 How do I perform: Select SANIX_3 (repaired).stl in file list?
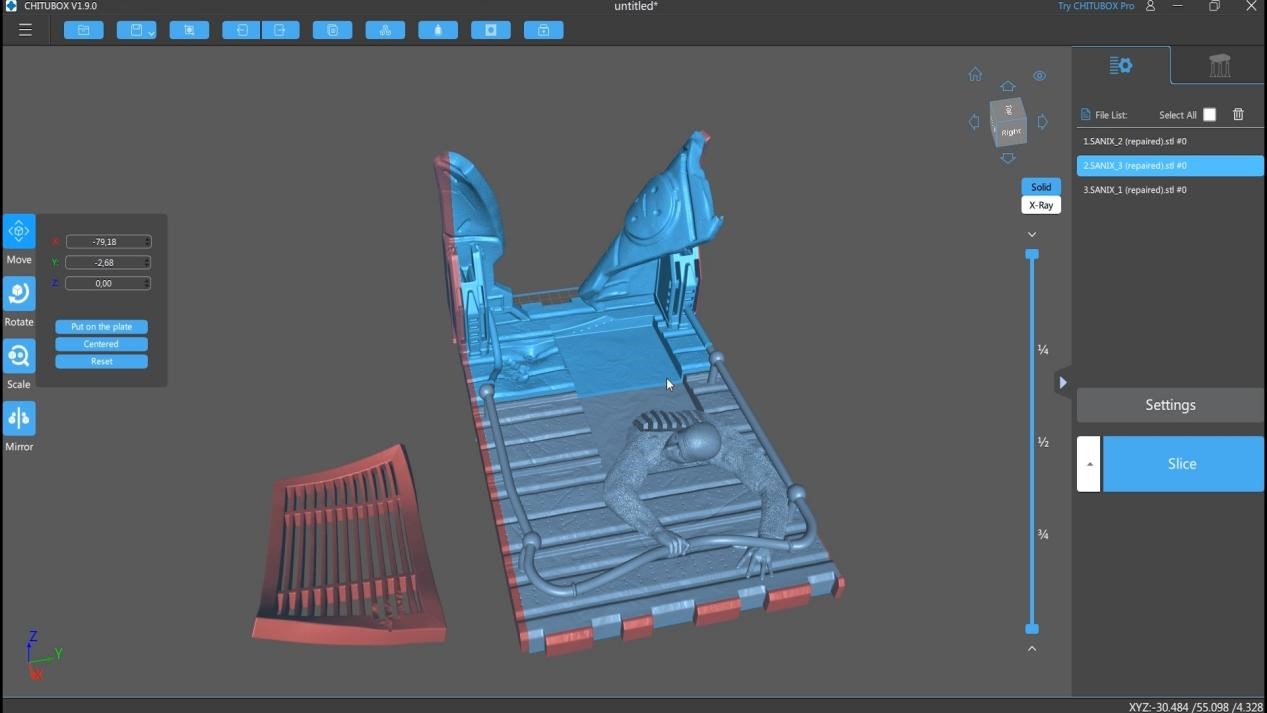click(1170, 165)
